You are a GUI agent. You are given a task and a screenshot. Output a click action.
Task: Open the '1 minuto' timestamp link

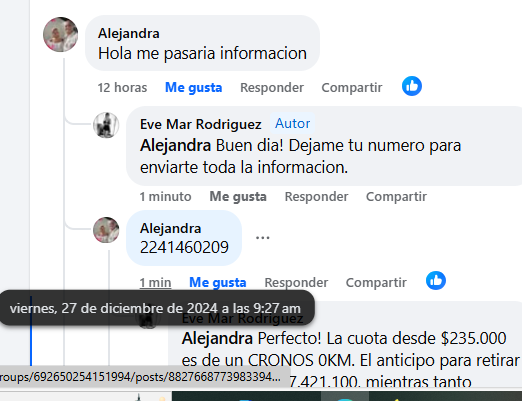pyautogui.click(x=165, y=197)
